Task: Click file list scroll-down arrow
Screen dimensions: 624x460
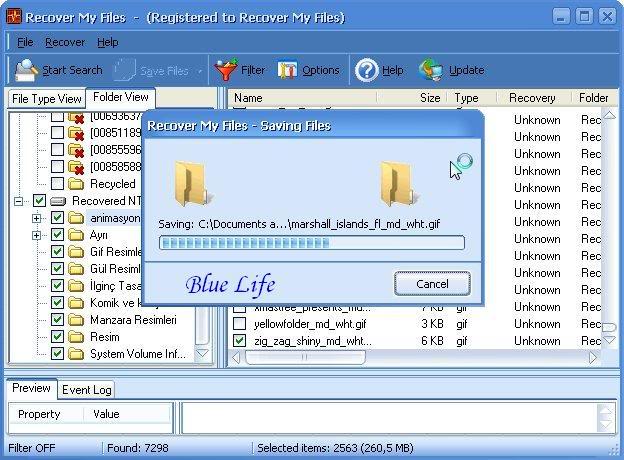Action: pyautogui.click(x=609, y=341)
